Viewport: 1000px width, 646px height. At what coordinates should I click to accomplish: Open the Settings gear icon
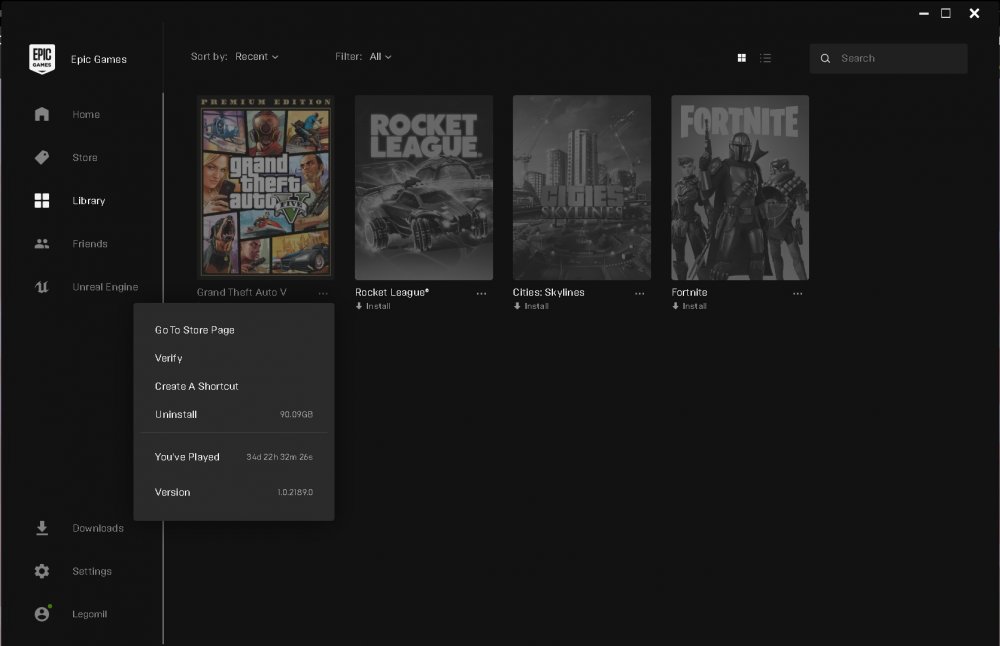(x=42, y=571)
